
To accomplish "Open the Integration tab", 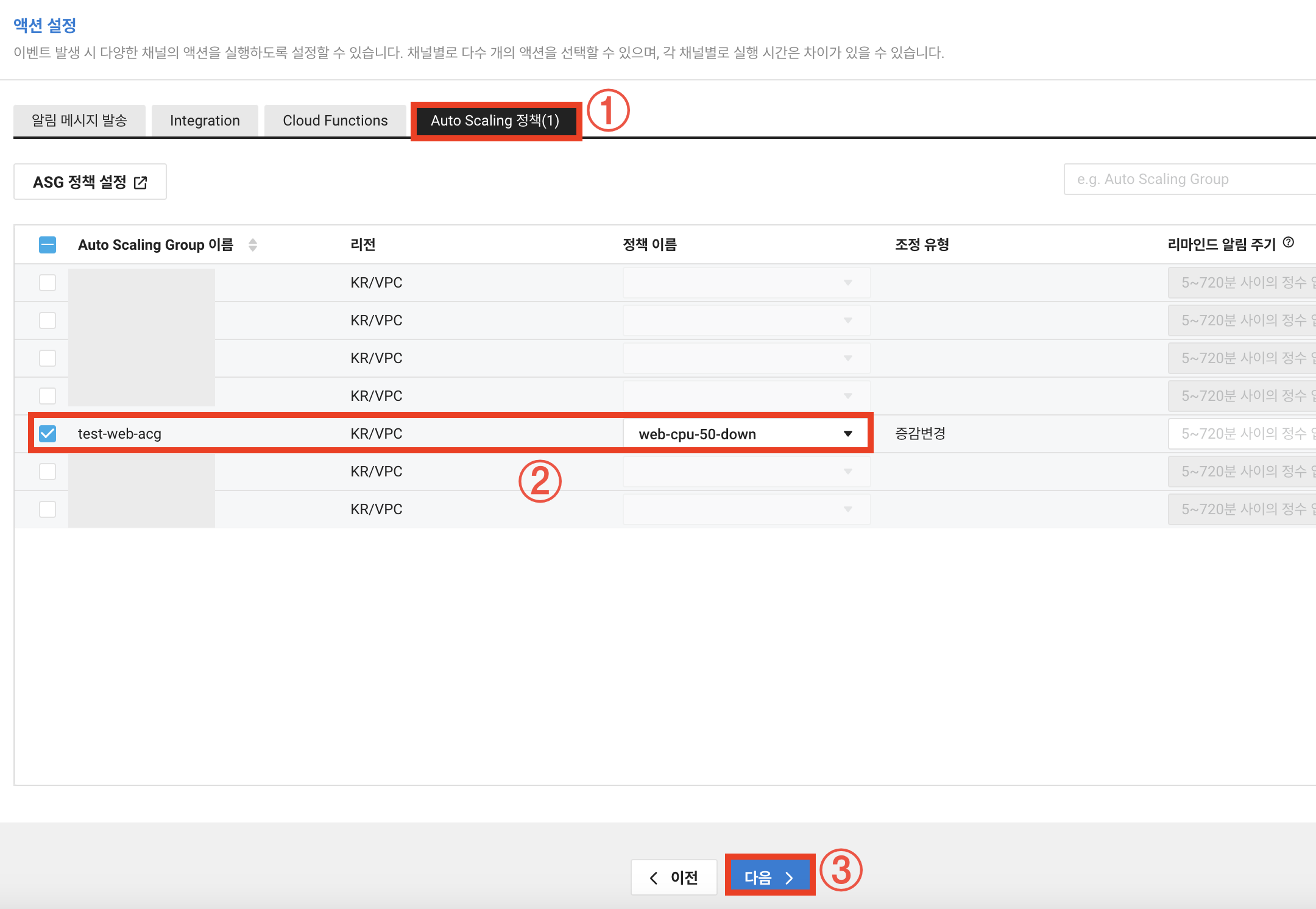I will [x=205, y=121].
